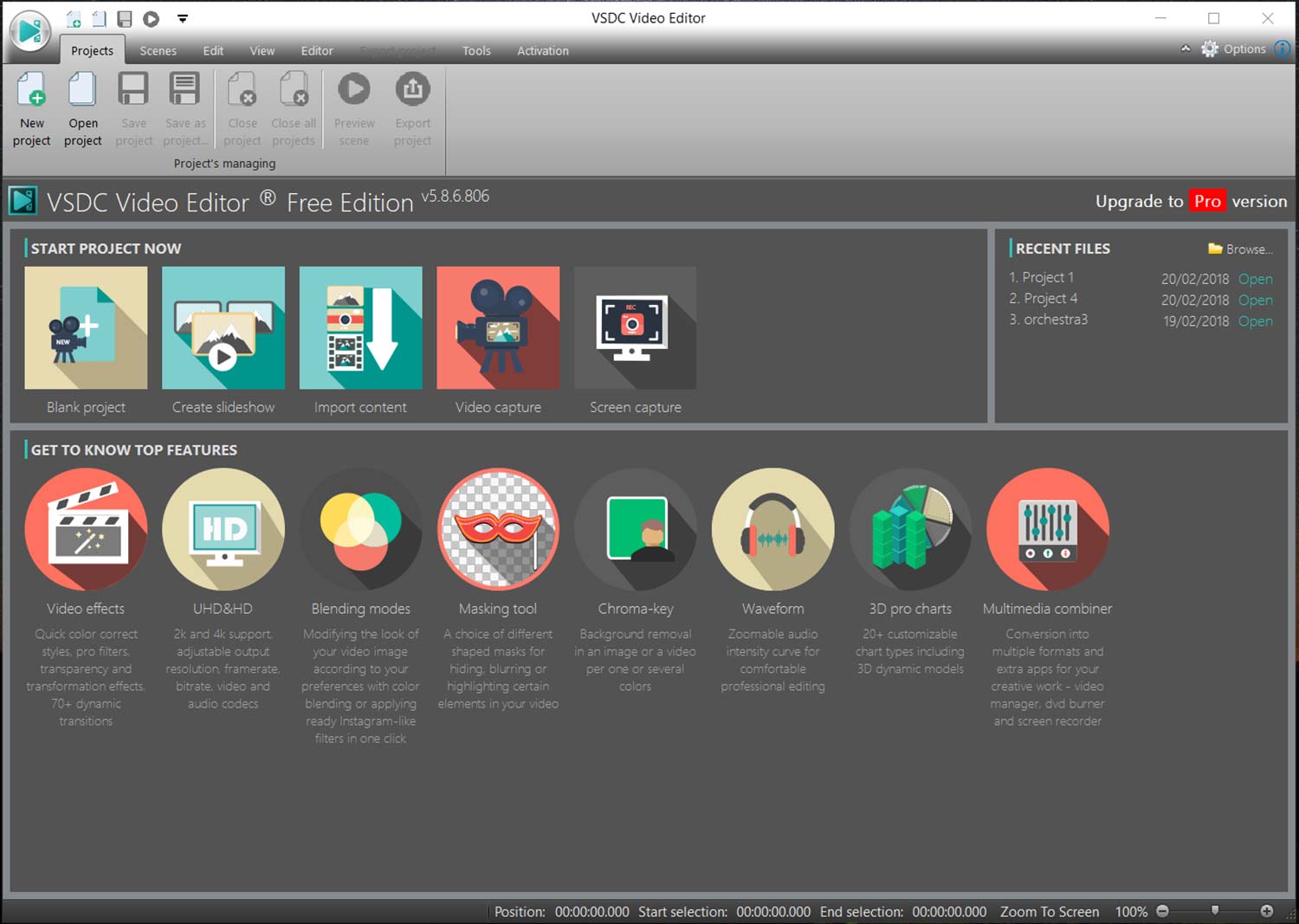The width and height of the screenshot is (1299, 924).
Task: Open recent file Project 4
Action: click(x=1255, y=300)
